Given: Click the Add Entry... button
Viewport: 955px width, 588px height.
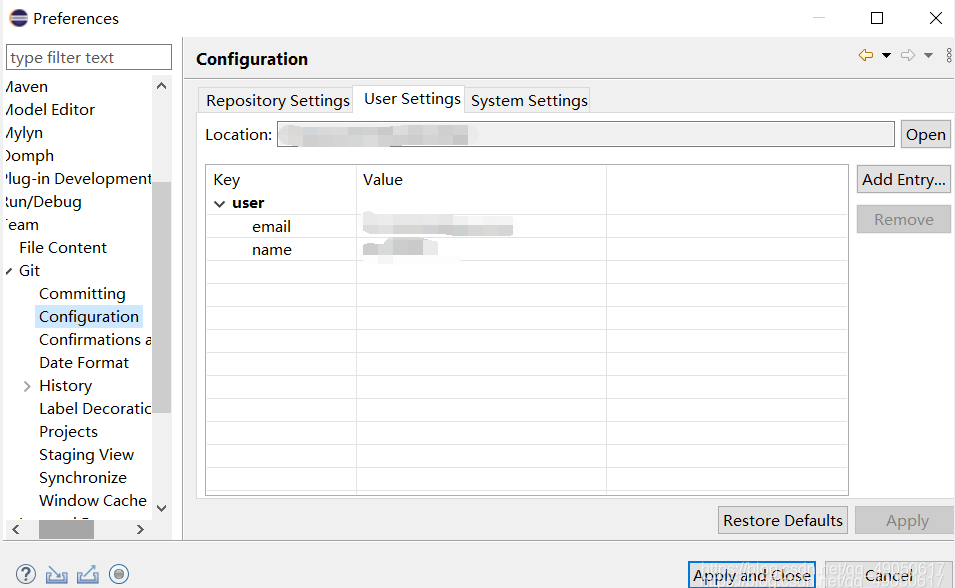Looking at the screenshot, I should tap(903, 180).
